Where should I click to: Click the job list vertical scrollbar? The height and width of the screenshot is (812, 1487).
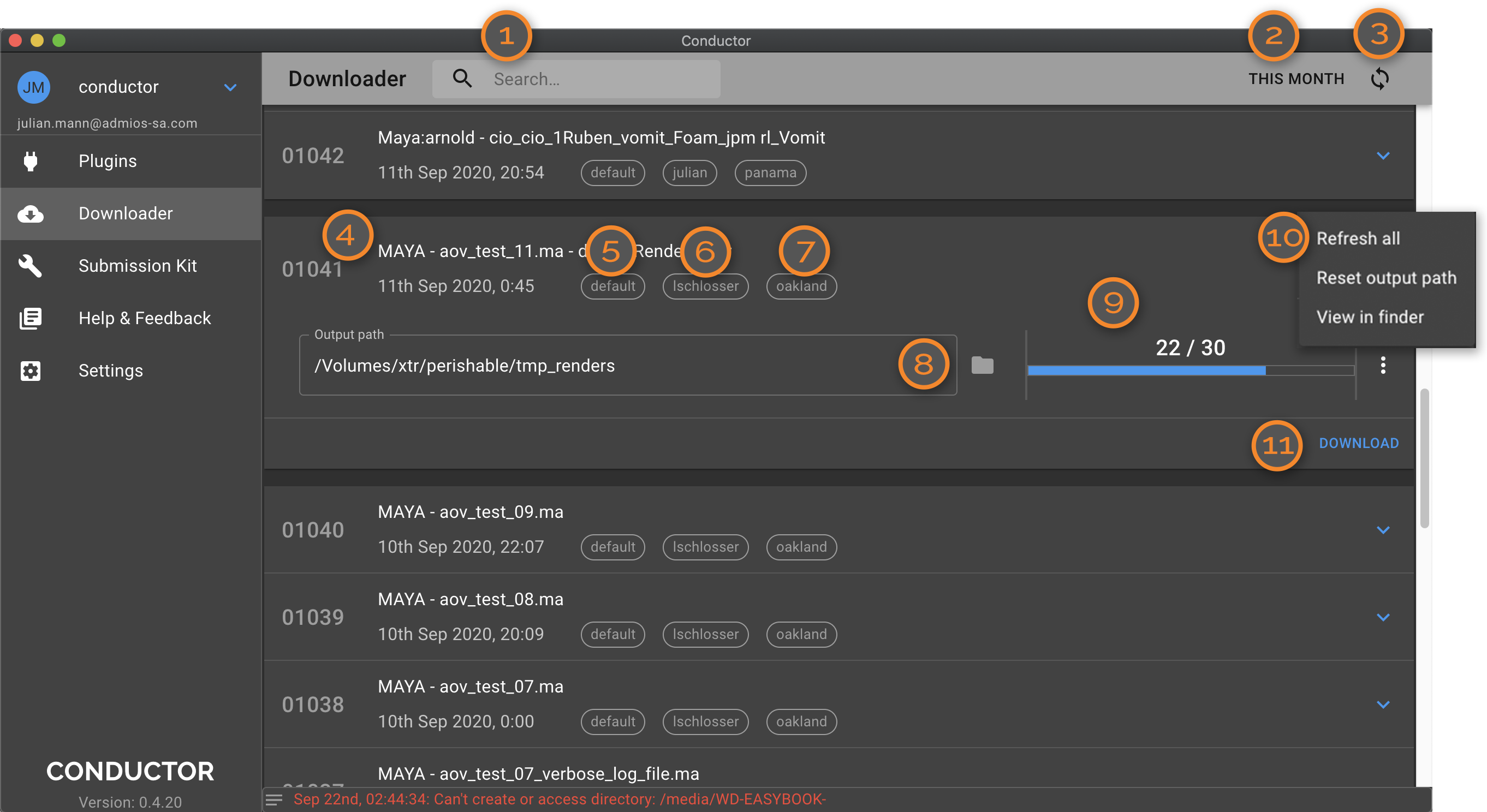[1424, 458]
